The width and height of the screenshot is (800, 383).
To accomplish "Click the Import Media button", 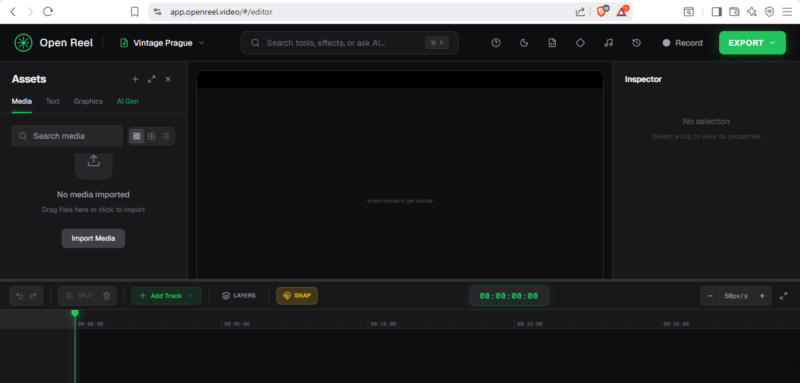I will click(93, 238).
